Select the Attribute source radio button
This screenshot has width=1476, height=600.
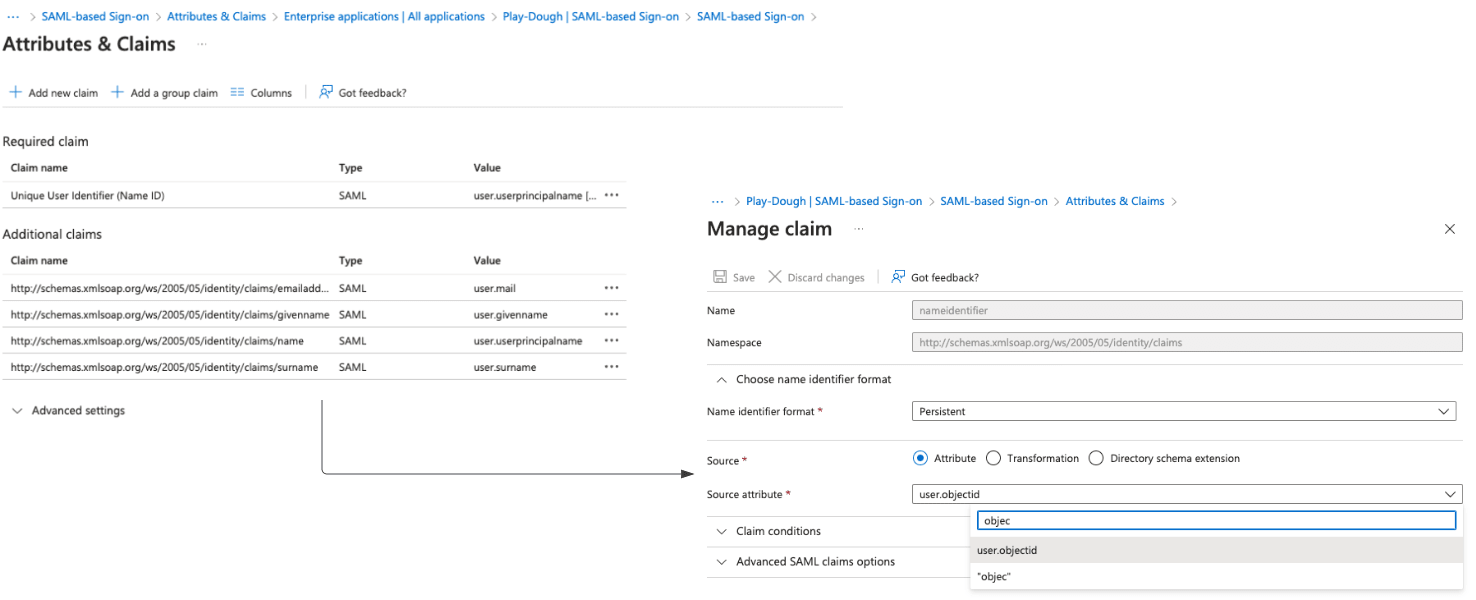(920, 458)
